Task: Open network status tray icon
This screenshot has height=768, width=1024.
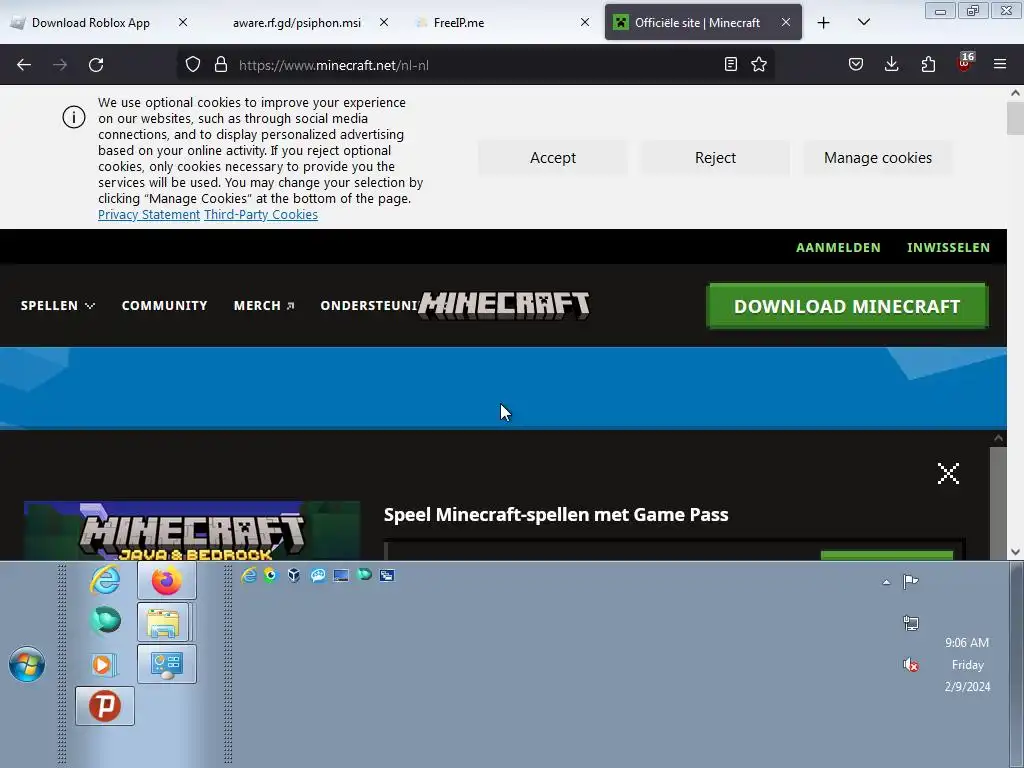Action: [x=911, y=623]
